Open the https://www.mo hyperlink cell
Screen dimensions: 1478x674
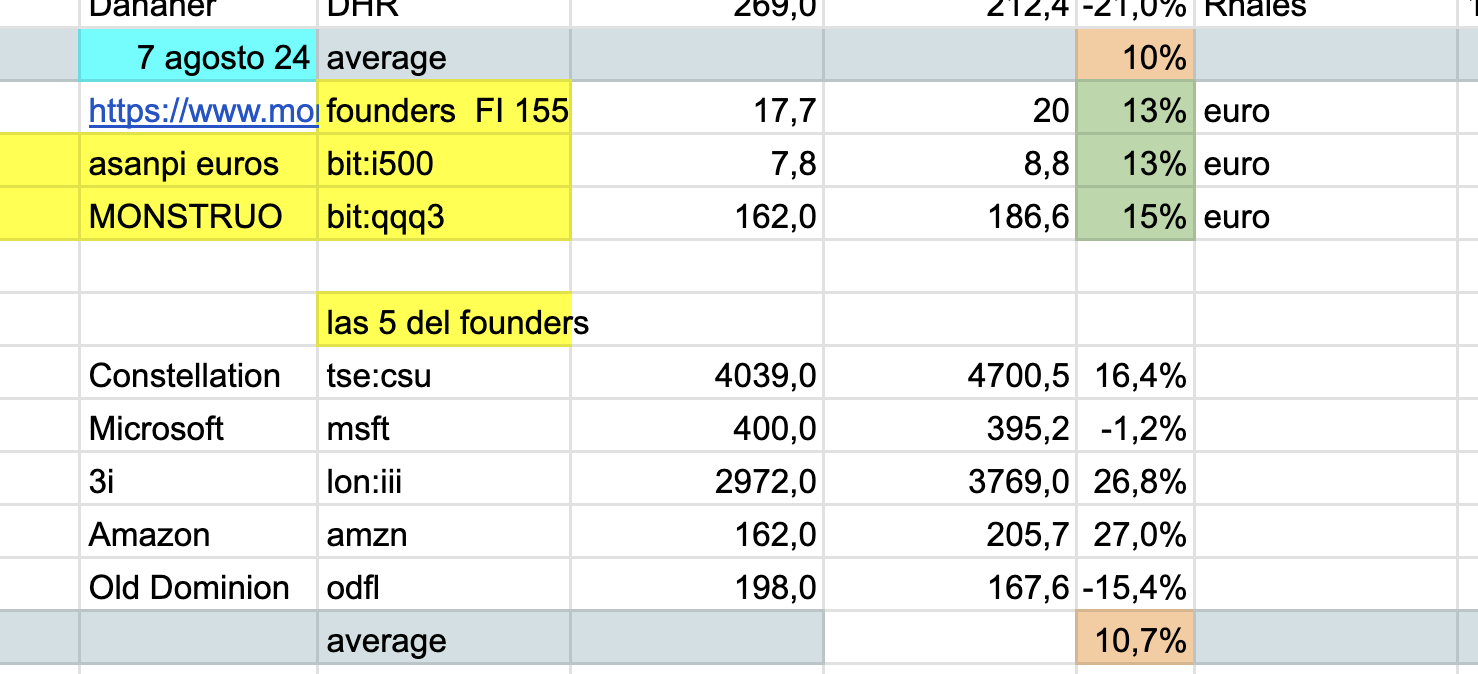pos(199,110)
